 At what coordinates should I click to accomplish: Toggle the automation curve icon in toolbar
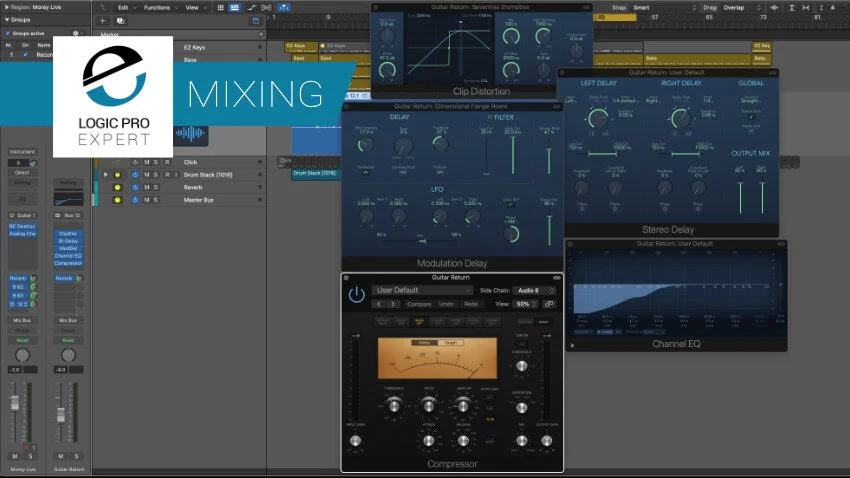coord(251,8)
